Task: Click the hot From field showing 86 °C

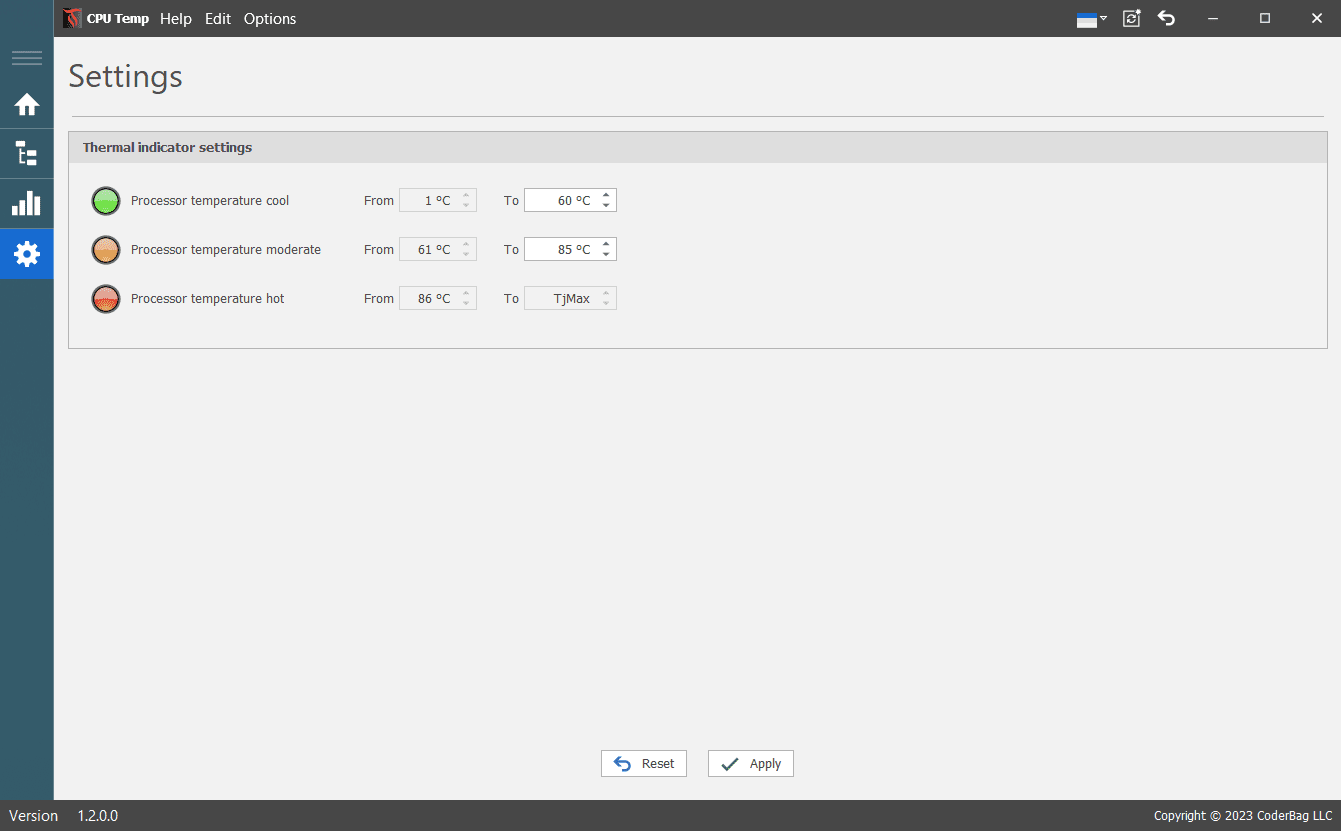Action: tap(438, 298)
